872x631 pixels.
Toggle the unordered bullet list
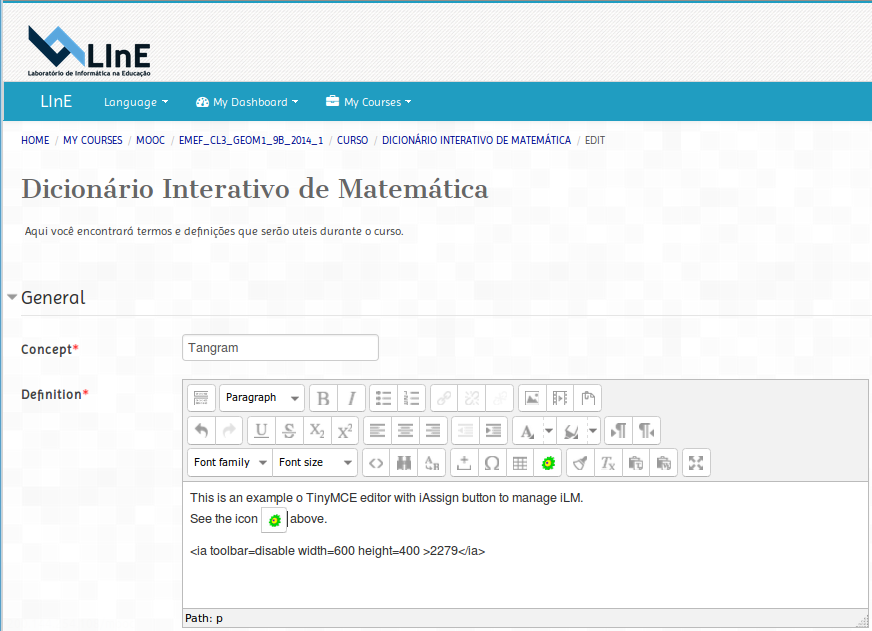coord(383,398)
